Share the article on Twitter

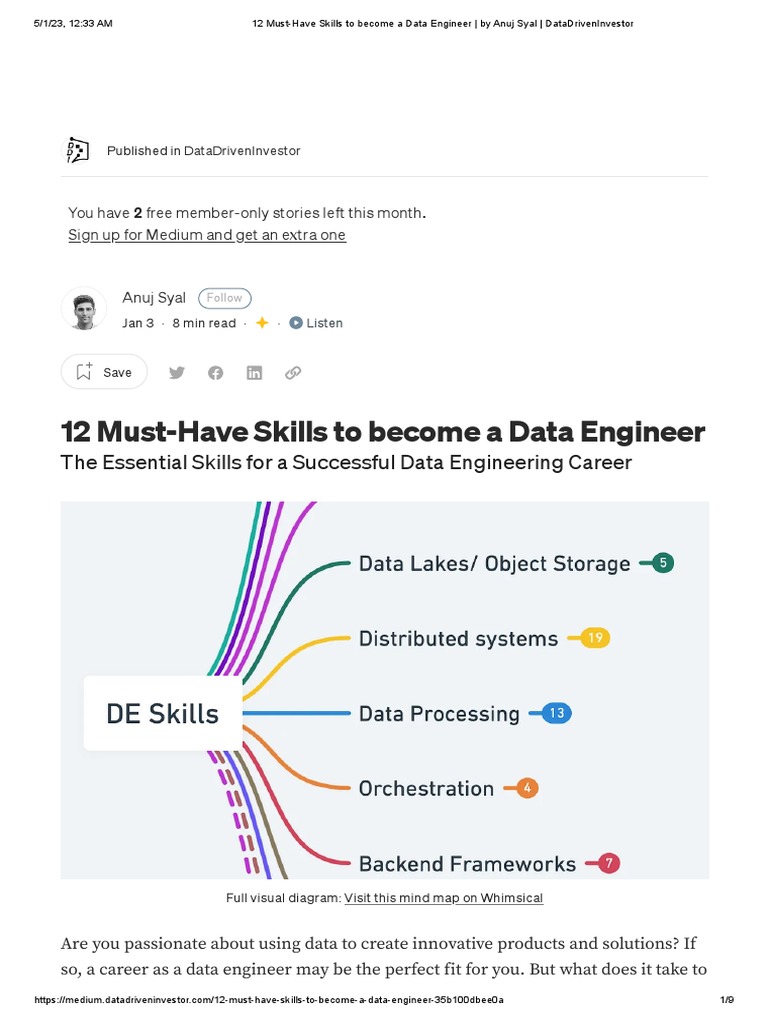tap(177, 373)
